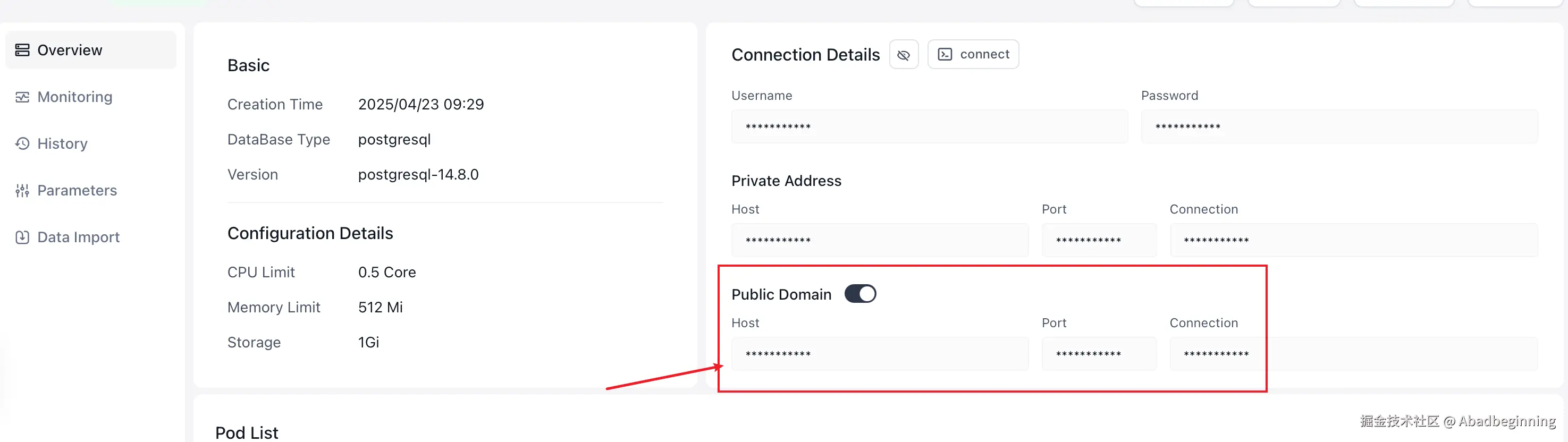This screenshot has width=1568, height=442.
Task: Select the Public Domain Host field
Action: point(880,354)
